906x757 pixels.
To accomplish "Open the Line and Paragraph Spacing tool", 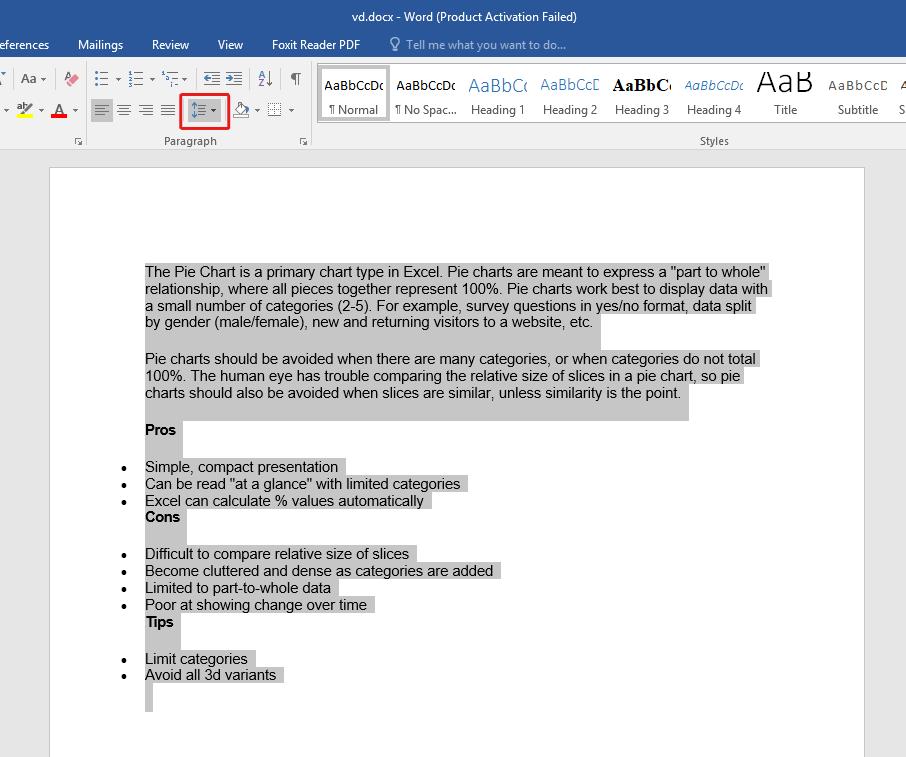I will pos(202,110).
